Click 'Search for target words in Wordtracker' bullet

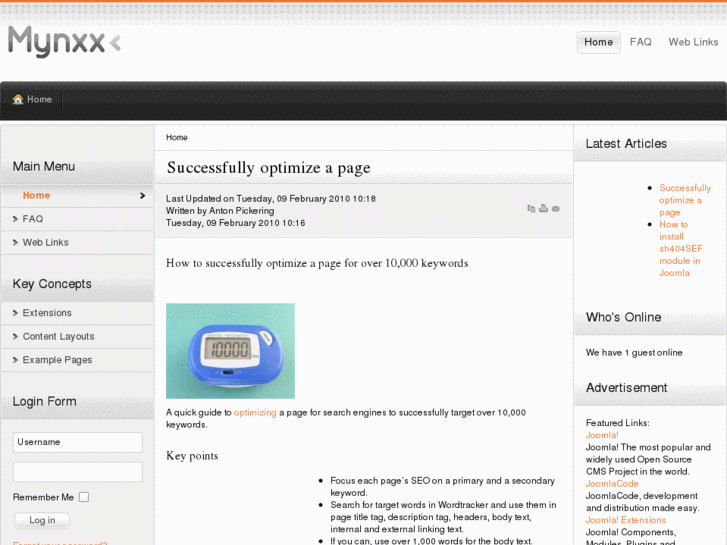pos(443,517)
